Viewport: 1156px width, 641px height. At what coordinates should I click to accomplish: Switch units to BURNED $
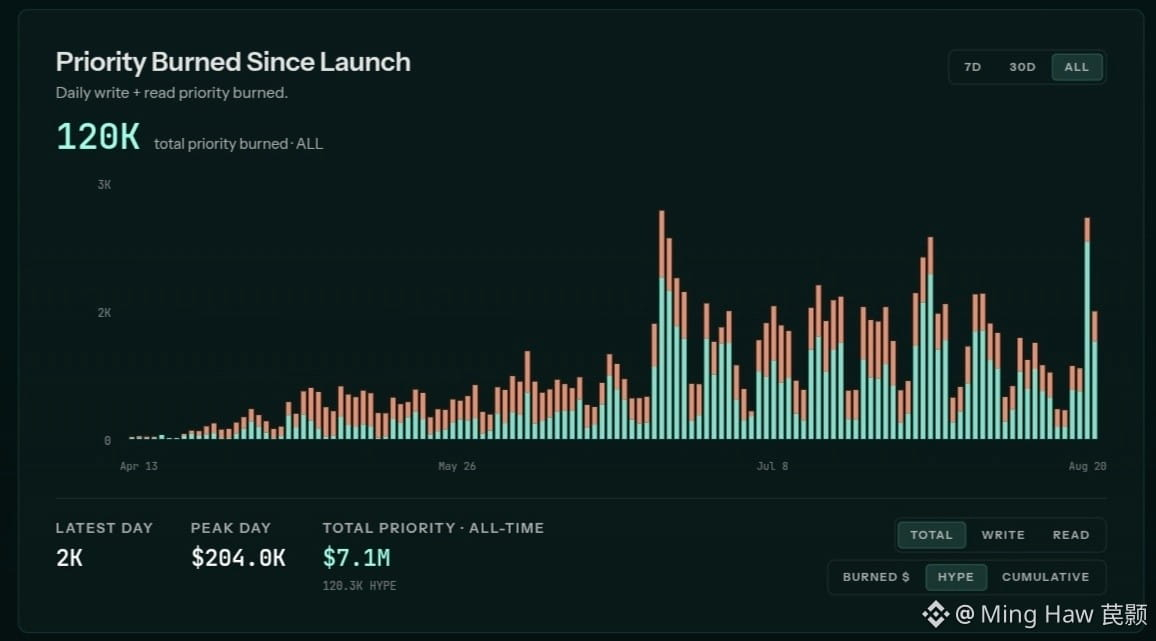pyautogui.click(x=876, y=577)
